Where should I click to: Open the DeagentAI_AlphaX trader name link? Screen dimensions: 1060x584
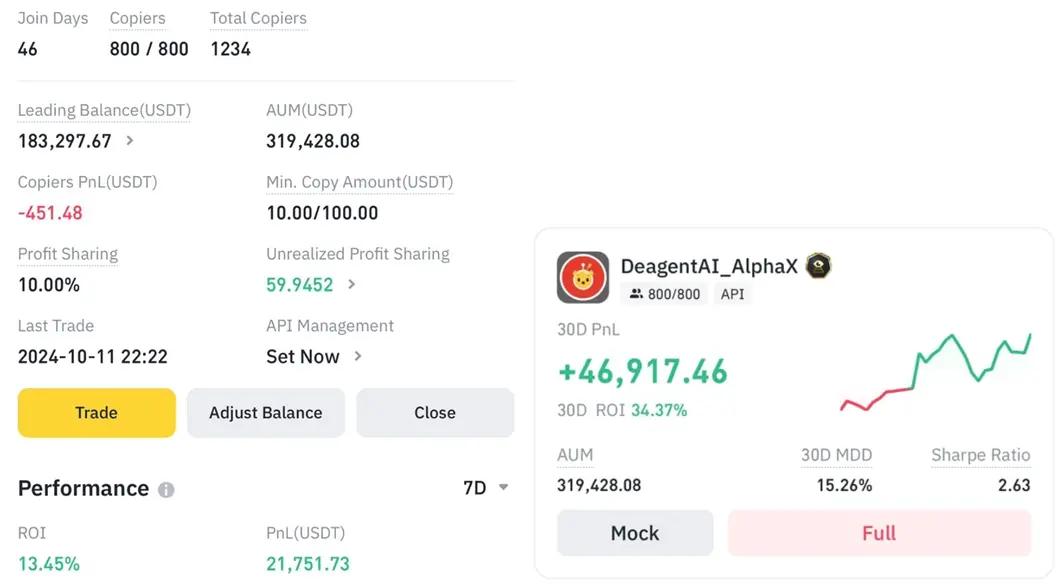click(709, 266)
